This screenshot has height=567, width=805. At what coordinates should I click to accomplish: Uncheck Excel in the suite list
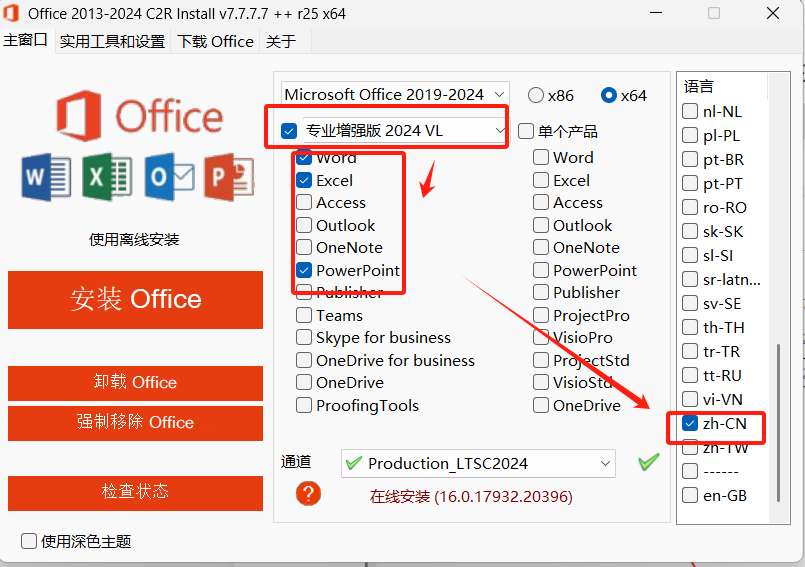pyautogui.click(x=304, y=180)
